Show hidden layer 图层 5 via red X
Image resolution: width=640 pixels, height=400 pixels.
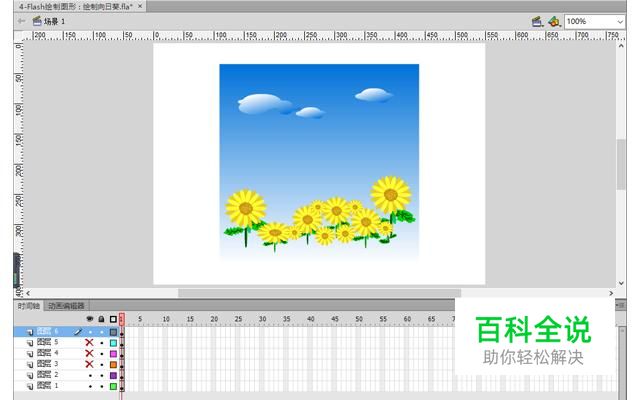click(89, 342)
